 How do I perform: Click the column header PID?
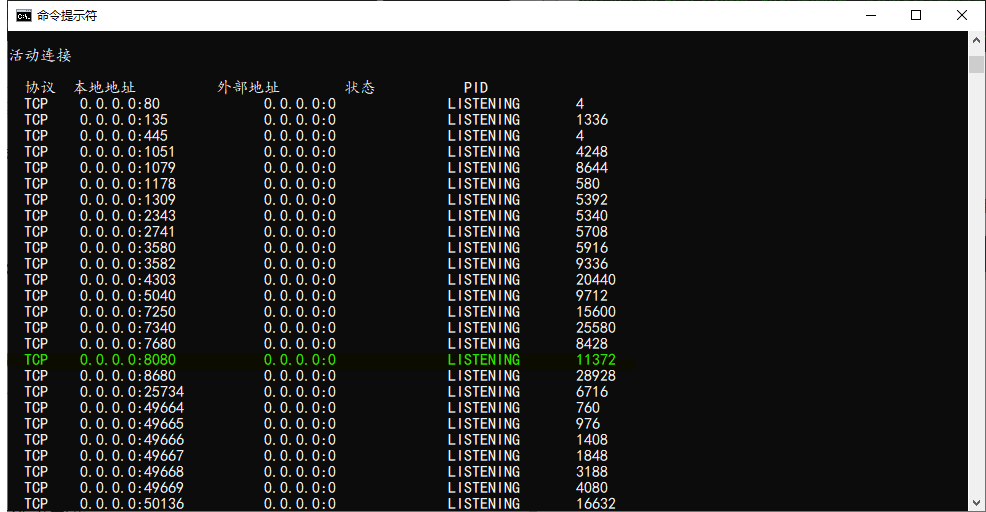[x=476, y=88]
